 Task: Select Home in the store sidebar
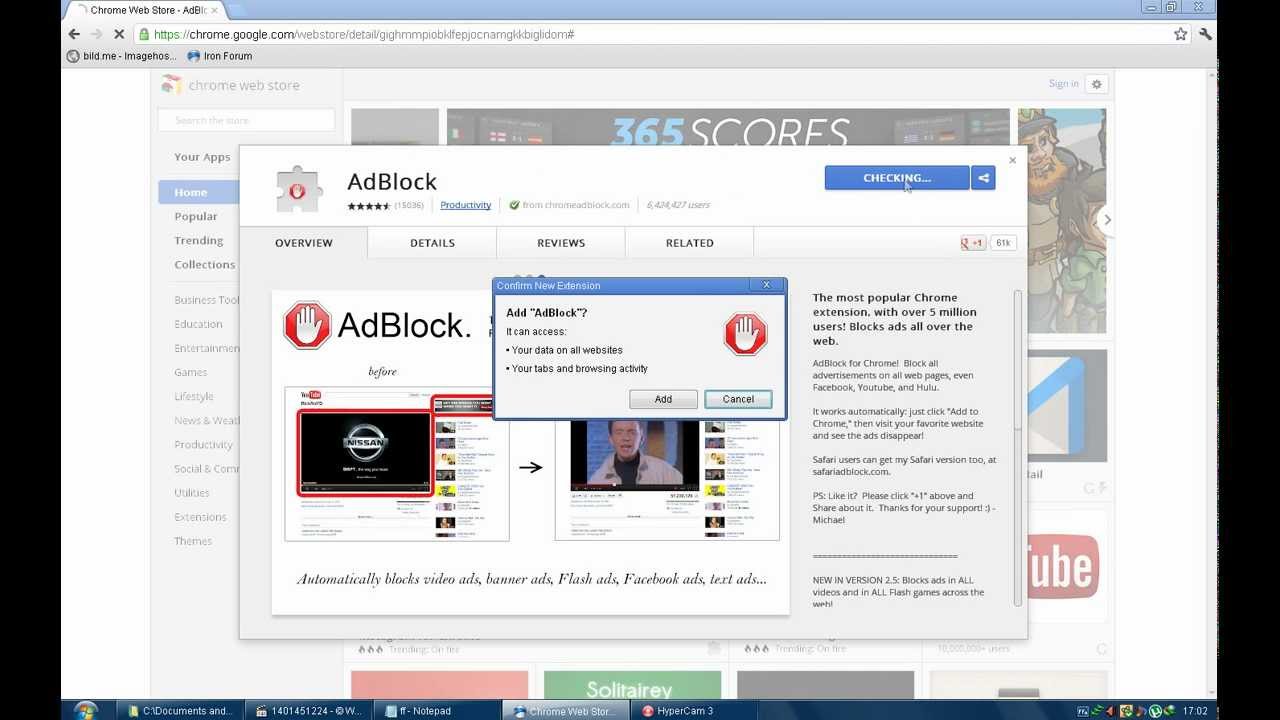198,192
